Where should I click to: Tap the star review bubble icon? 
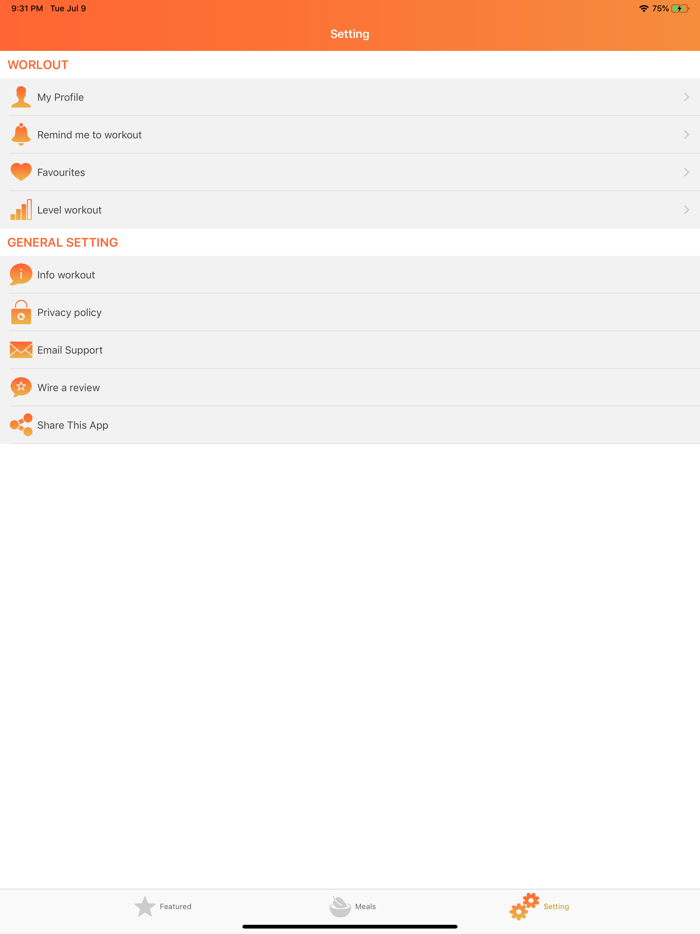point(21,387)
